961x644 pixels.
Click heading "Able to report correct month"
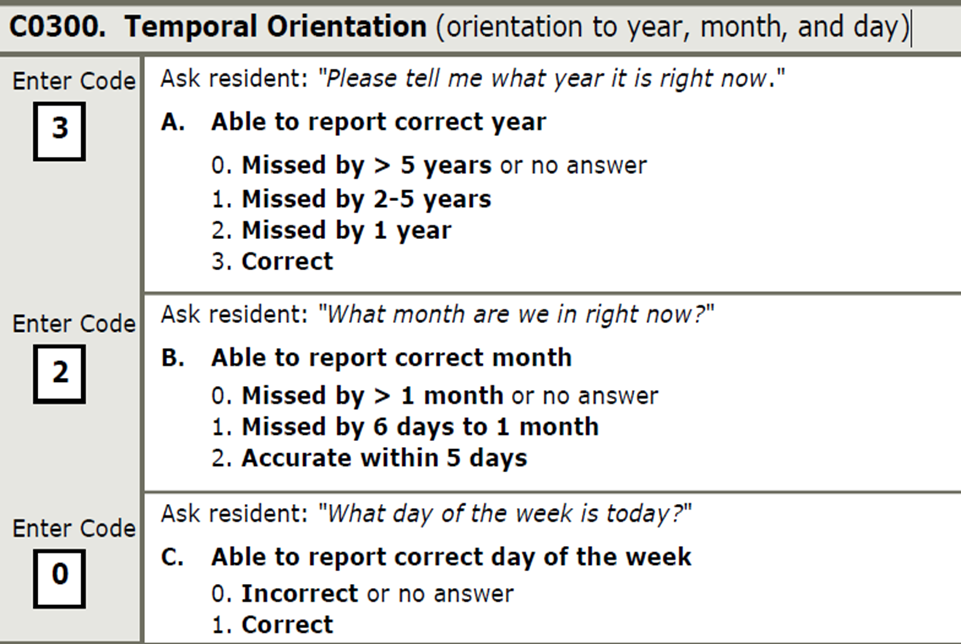(x=391, y=357)
